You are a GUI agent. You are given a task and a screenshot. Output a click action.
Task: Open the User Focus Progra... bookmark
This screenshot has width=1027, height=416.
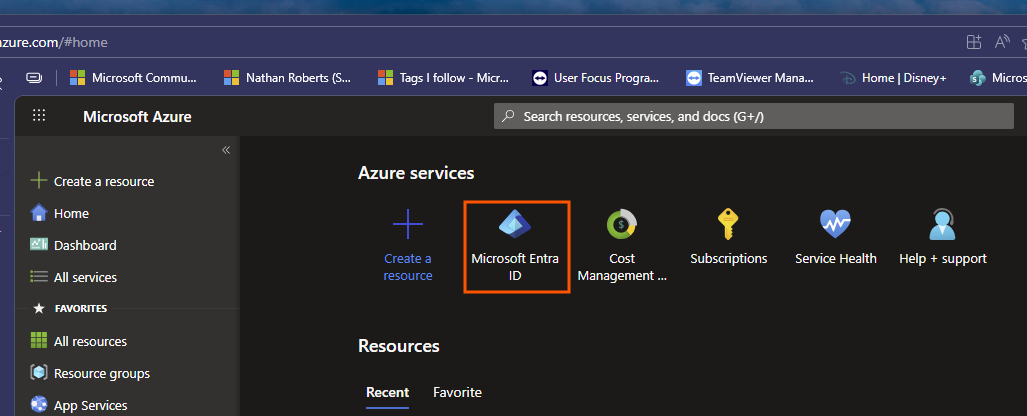coord(596,78)
